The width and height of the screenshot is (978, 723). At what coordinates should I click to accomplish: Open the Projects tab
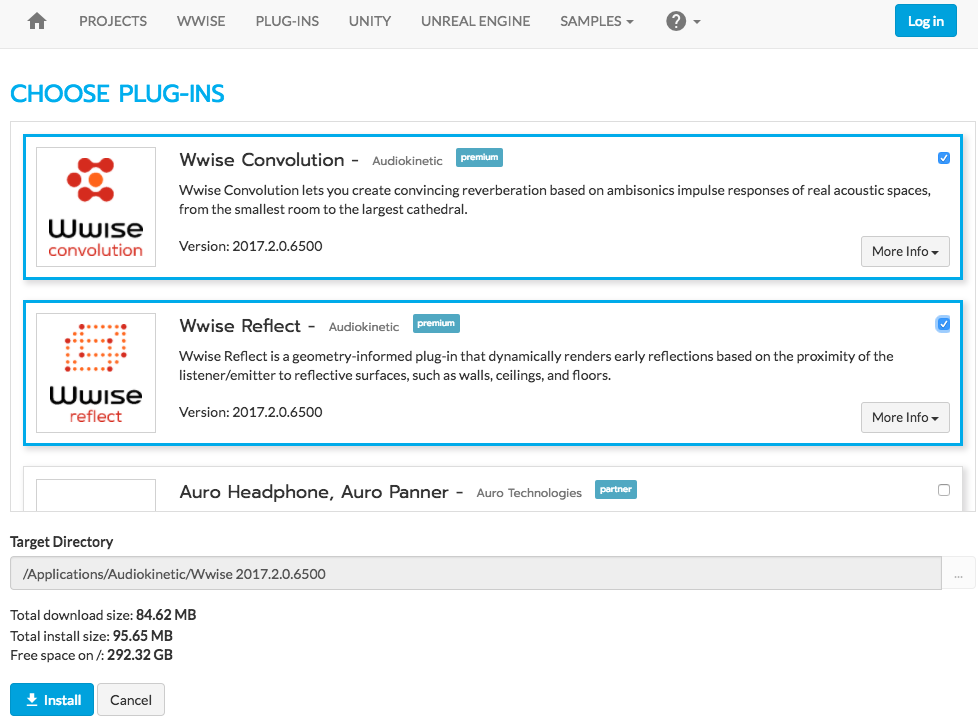(113, 21)
